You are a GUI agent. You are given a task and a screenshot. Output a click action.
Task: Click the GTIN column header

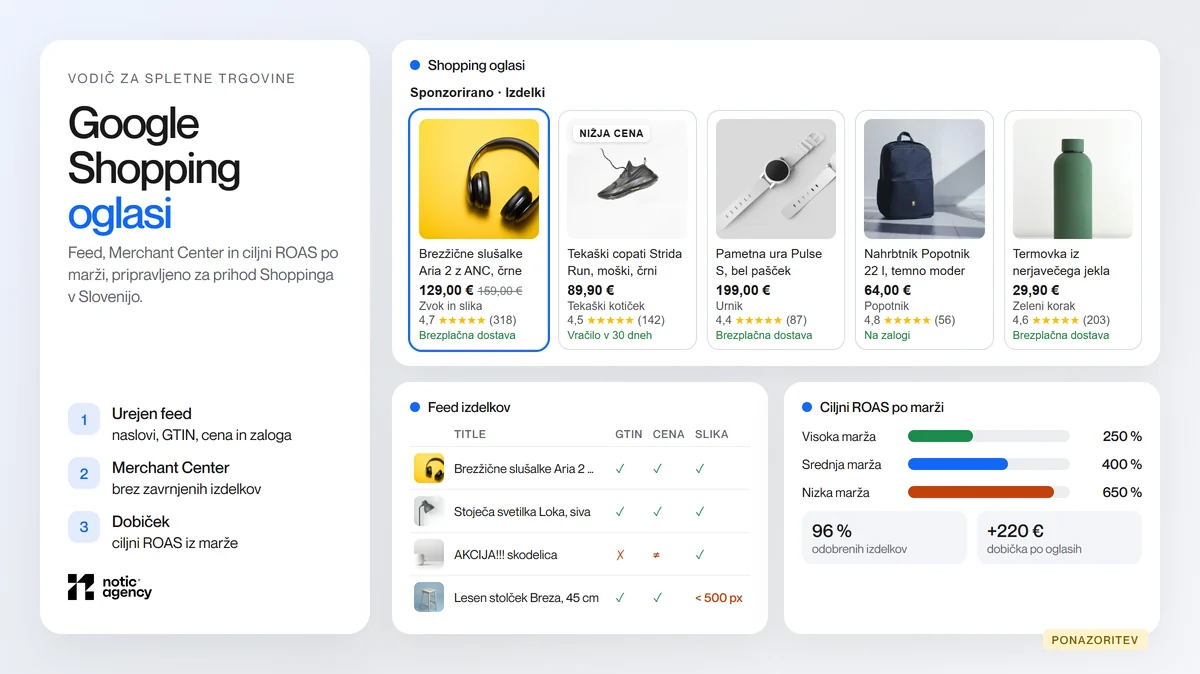tap(629, 434)
